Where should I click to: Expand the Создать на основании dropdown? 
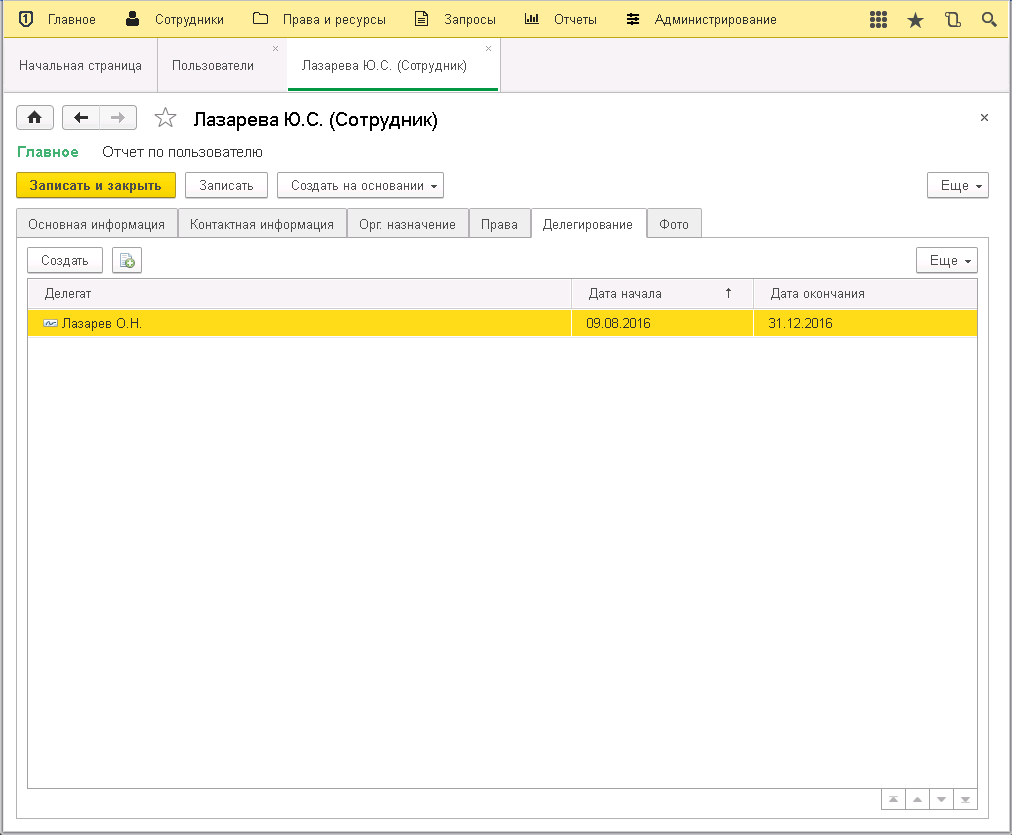[360, 185]
